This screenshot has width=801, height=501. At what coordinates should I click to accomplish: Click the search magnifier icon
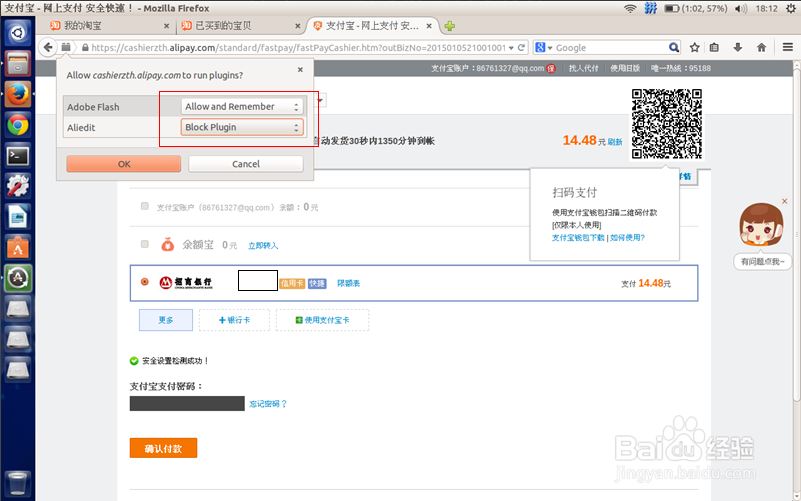[x=674, y=47]
